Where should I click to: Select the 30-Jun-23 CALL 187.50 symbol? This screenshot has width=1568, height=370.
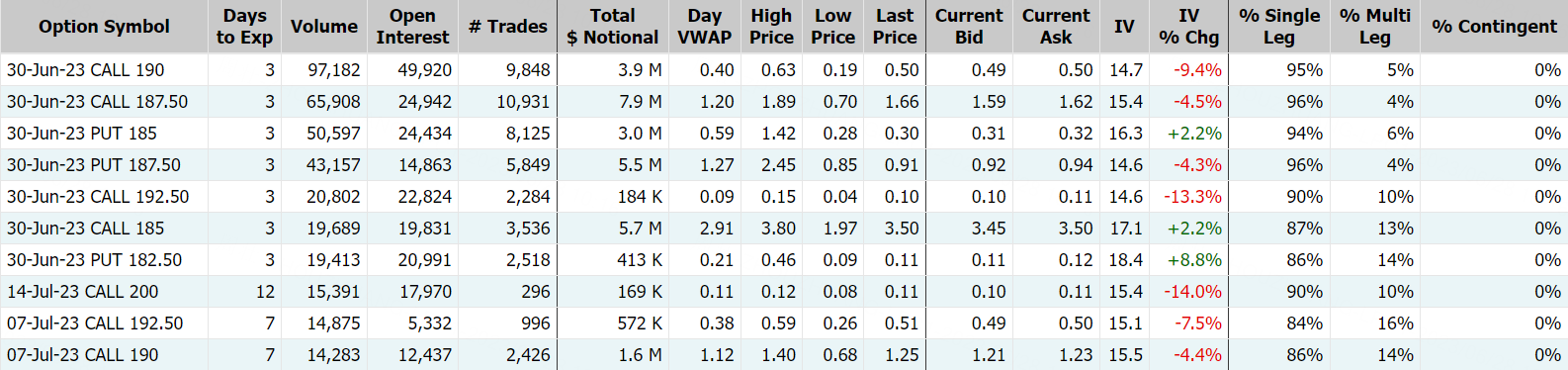click(x=97, y=102)
